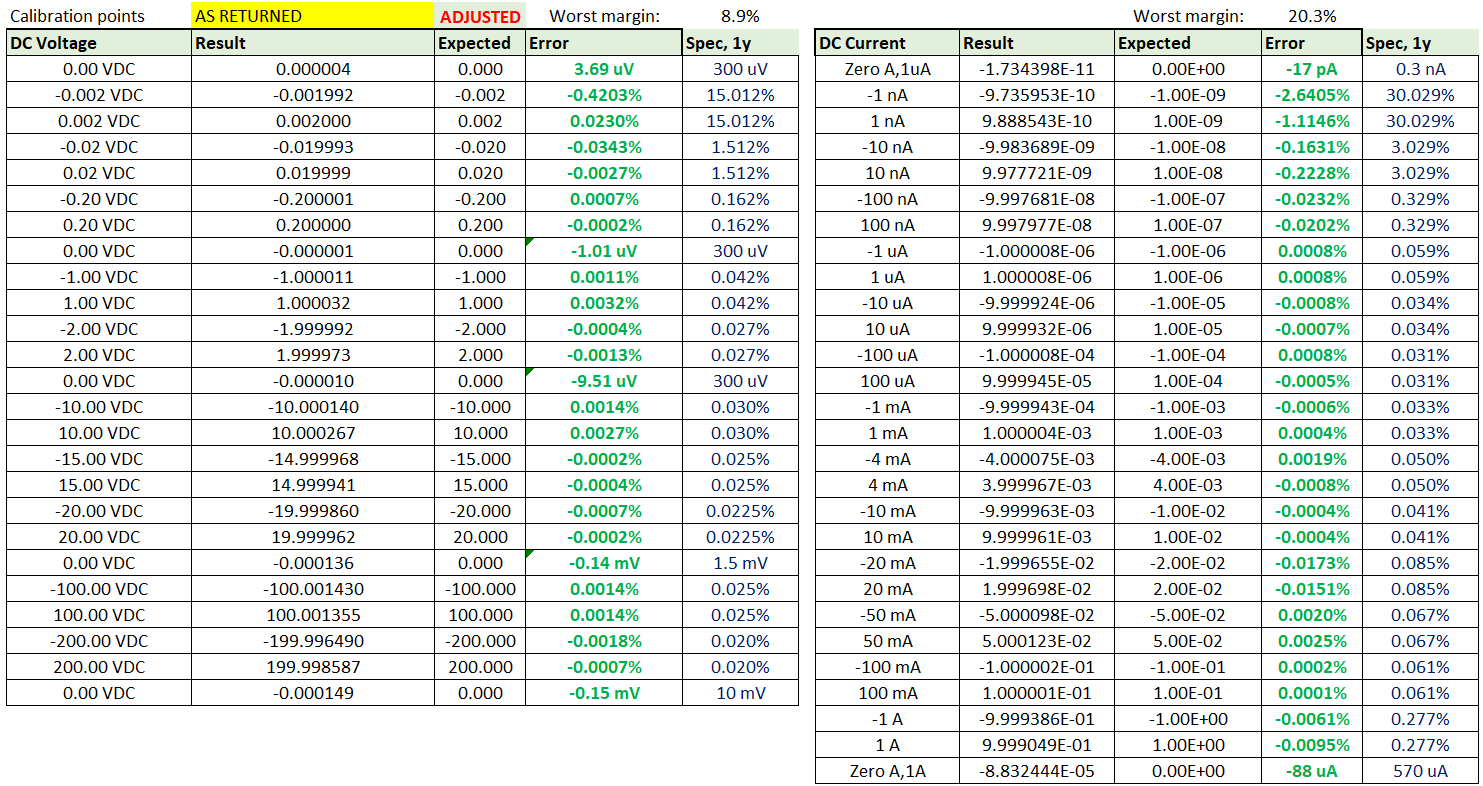Select the -88 uA error cell
This screenshot has width=1483, height=786.
point(1312,771)
